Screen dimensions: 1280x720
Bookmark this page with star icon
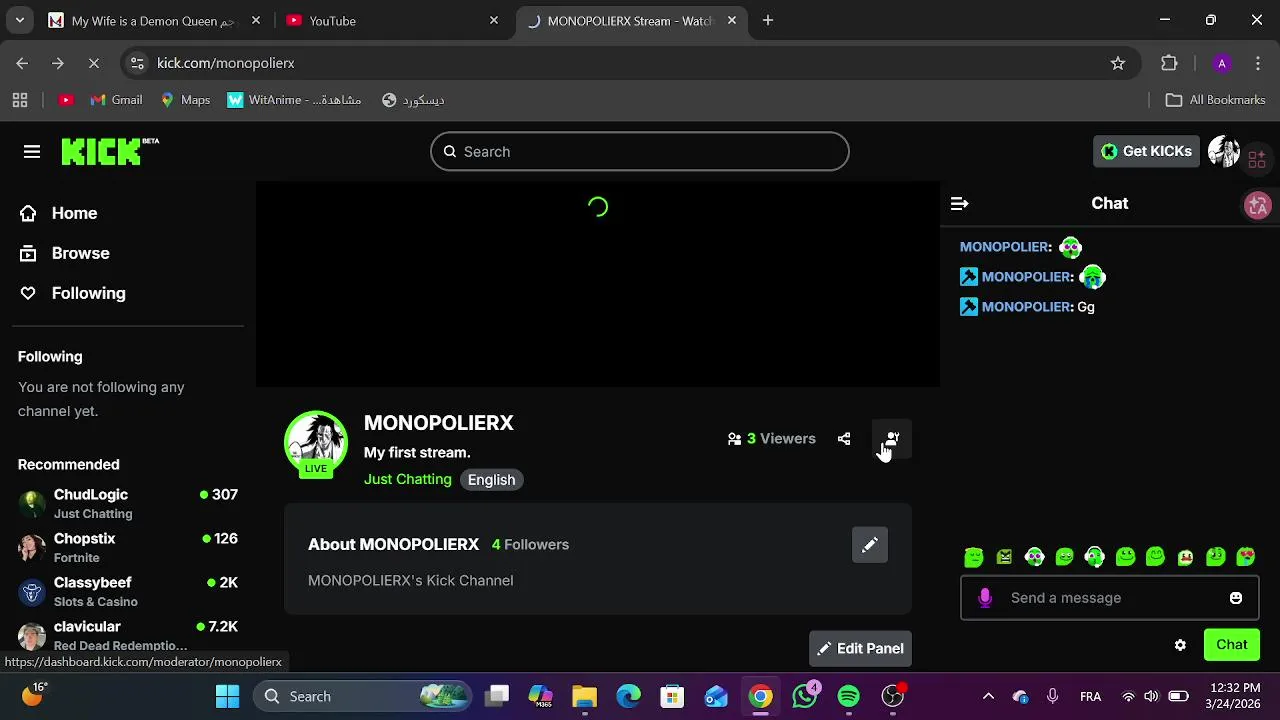tap(1118, 63)
